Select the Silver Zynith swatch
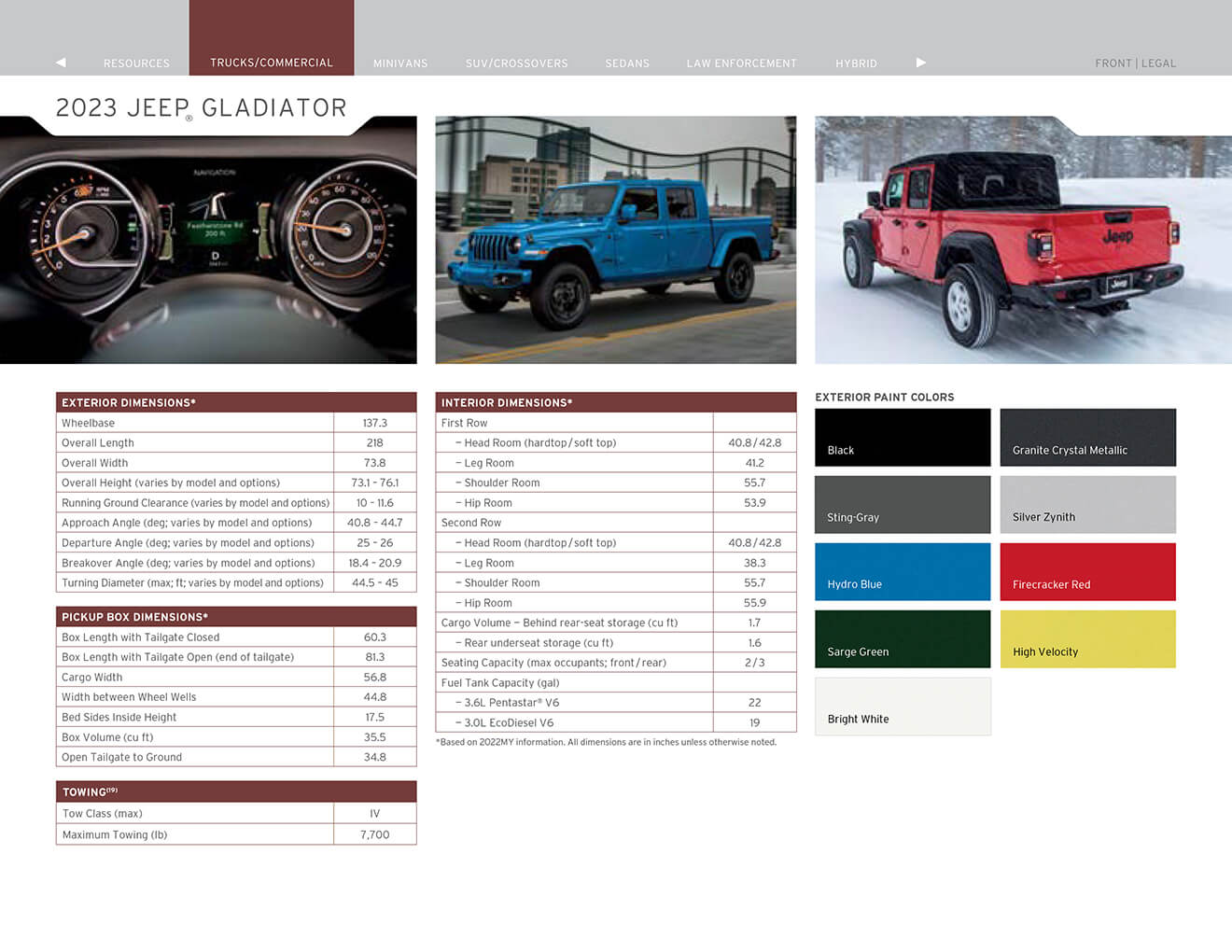The height and width of the screenshot is (952, 1232). [1088, 505]
